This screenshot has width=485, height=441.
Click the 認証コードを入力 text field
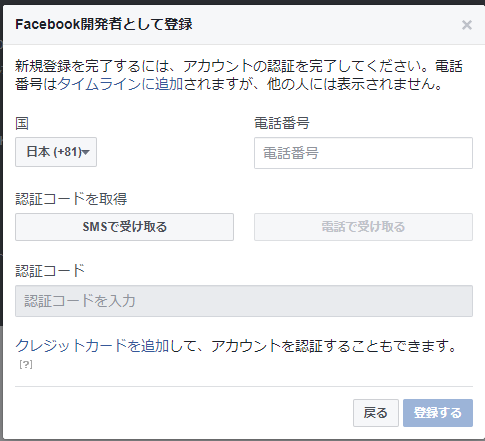[x=244, y=301]
